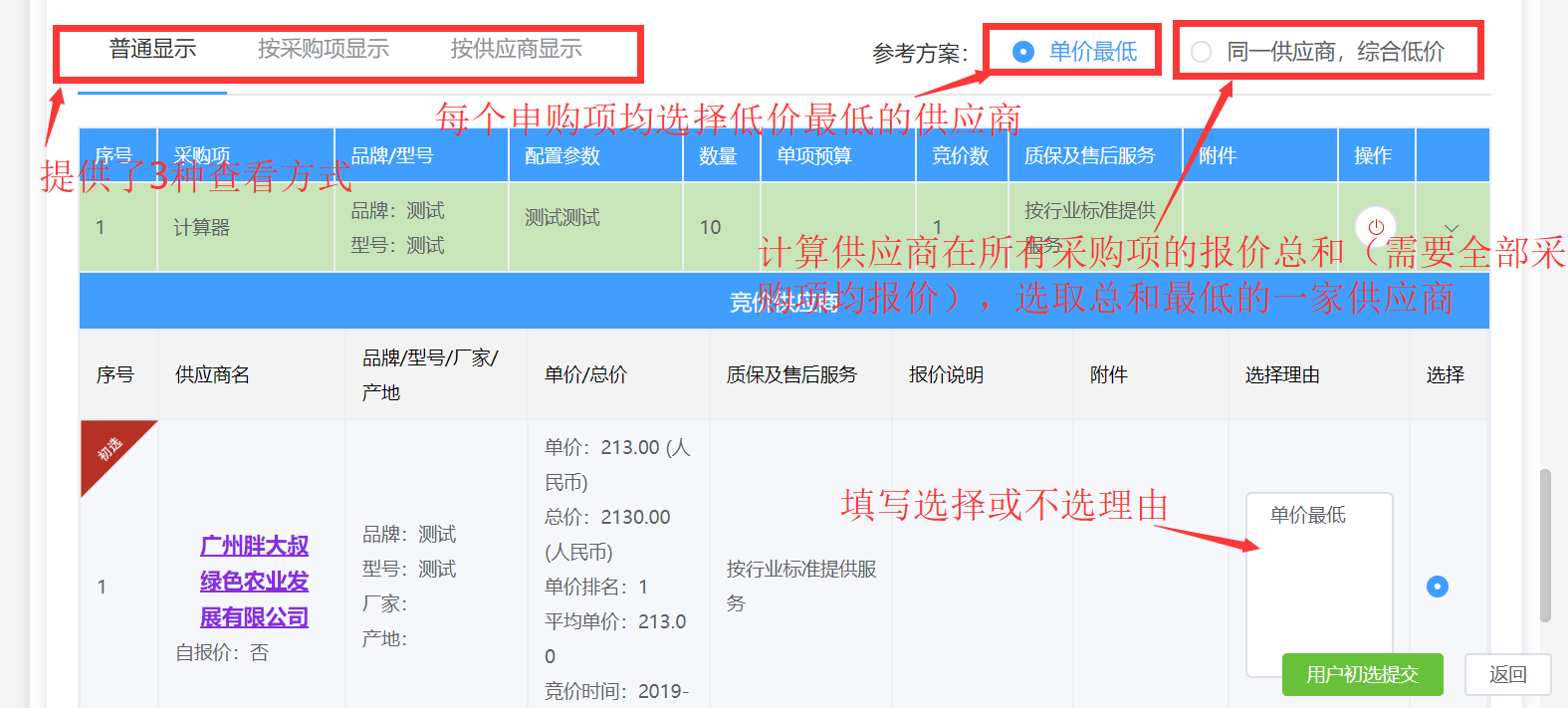Choose 同一供应商，综合低价 radio option

(1202, 52)
